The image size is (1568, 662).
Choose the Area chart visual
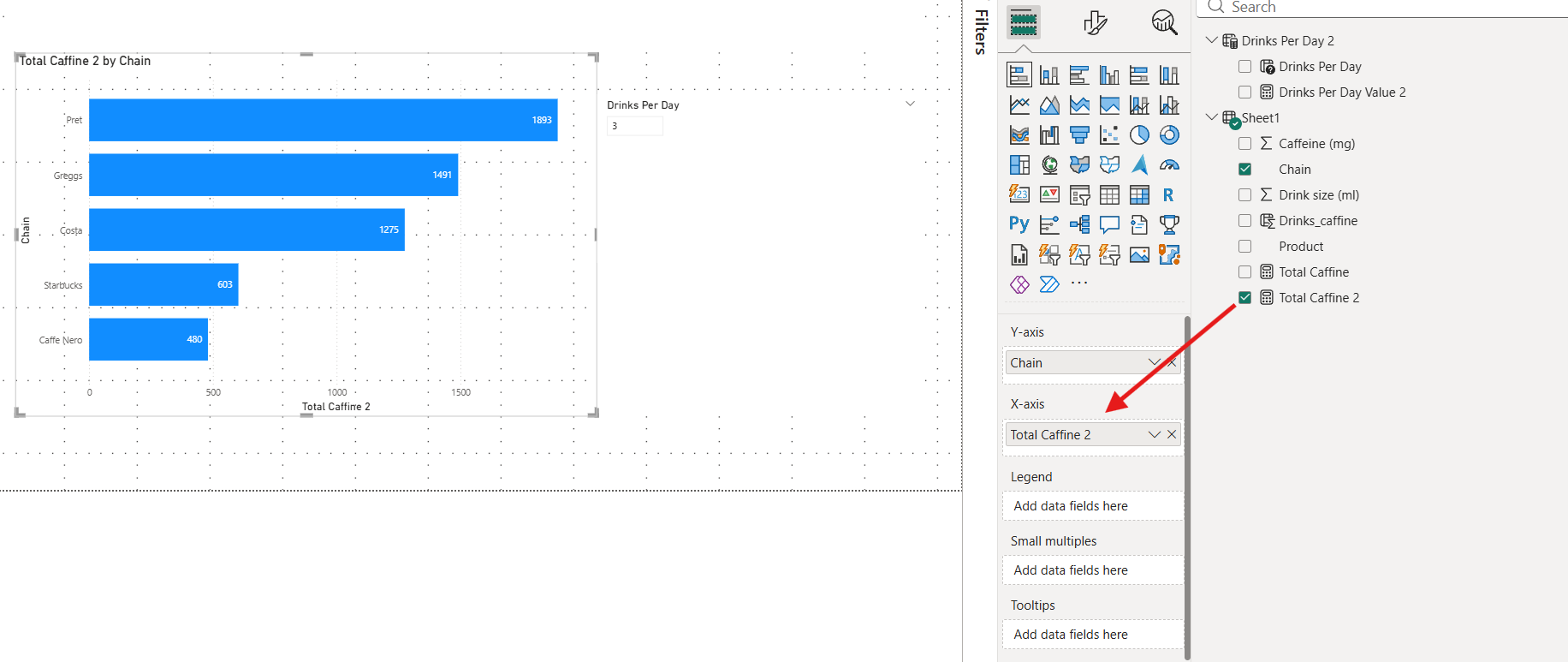1049,105
